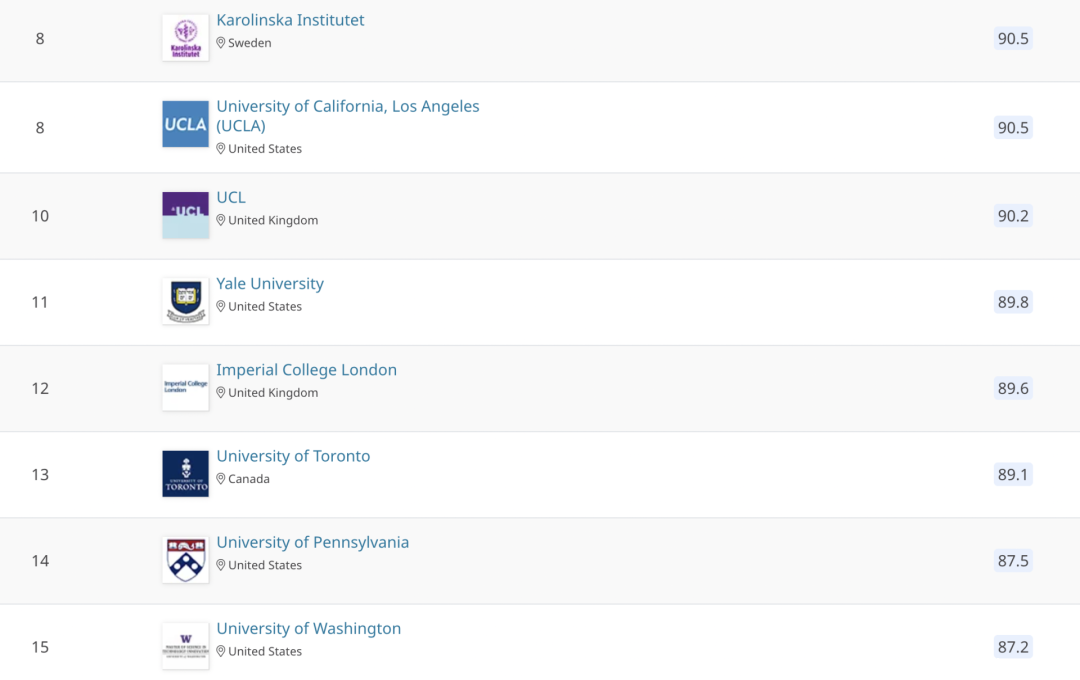Screen dimensions: 1080x680
Task: Open the University of Washington link
Action: pos(309,628)
